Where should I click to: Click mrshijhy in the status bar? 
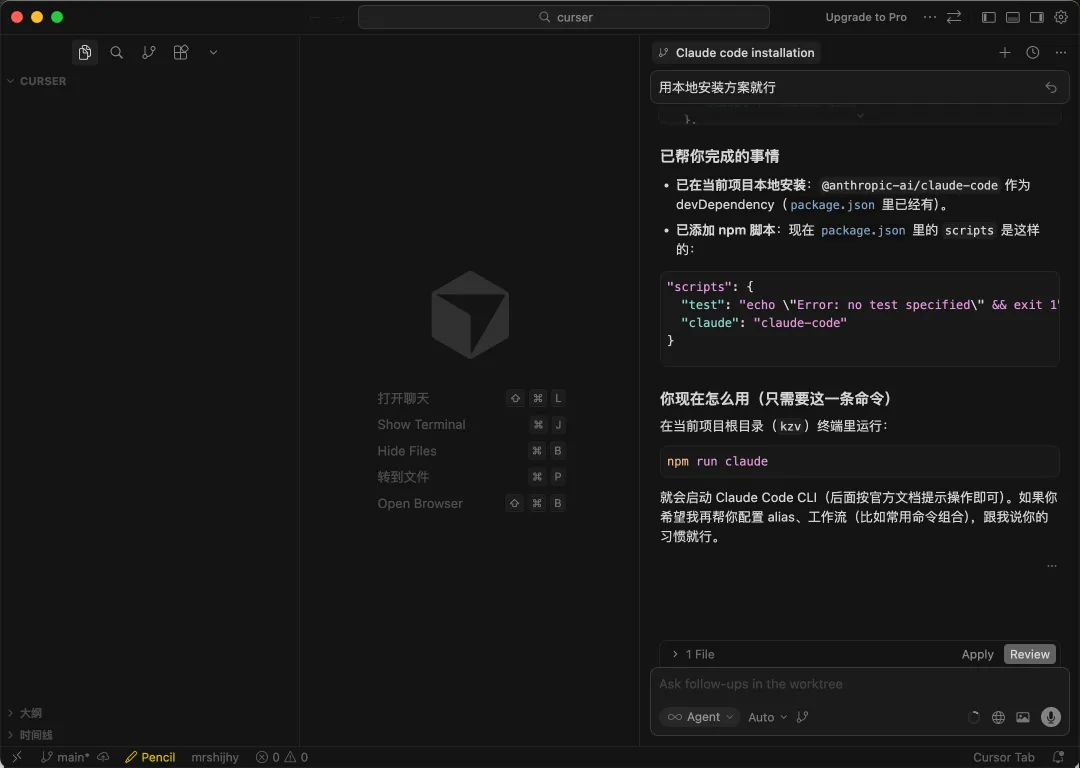tap(215, 757)
